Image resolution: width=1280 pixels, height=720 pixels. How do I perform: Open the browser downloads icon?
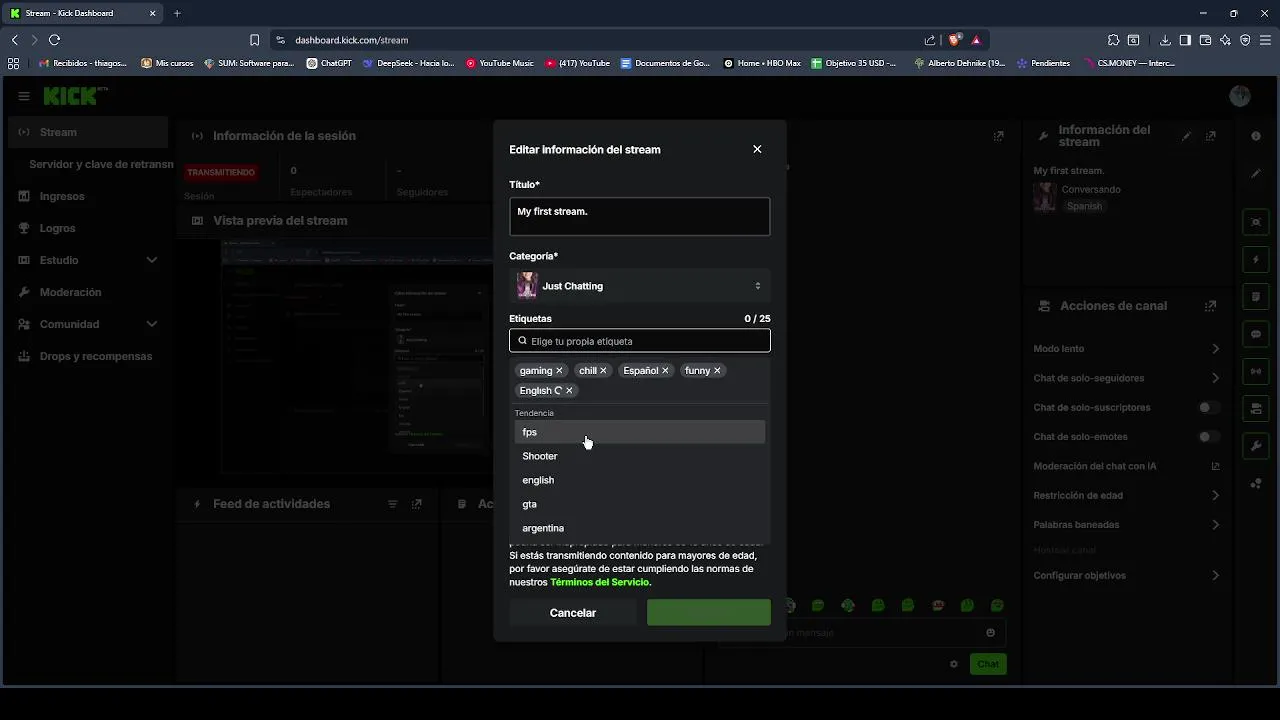coord(1165,40)
